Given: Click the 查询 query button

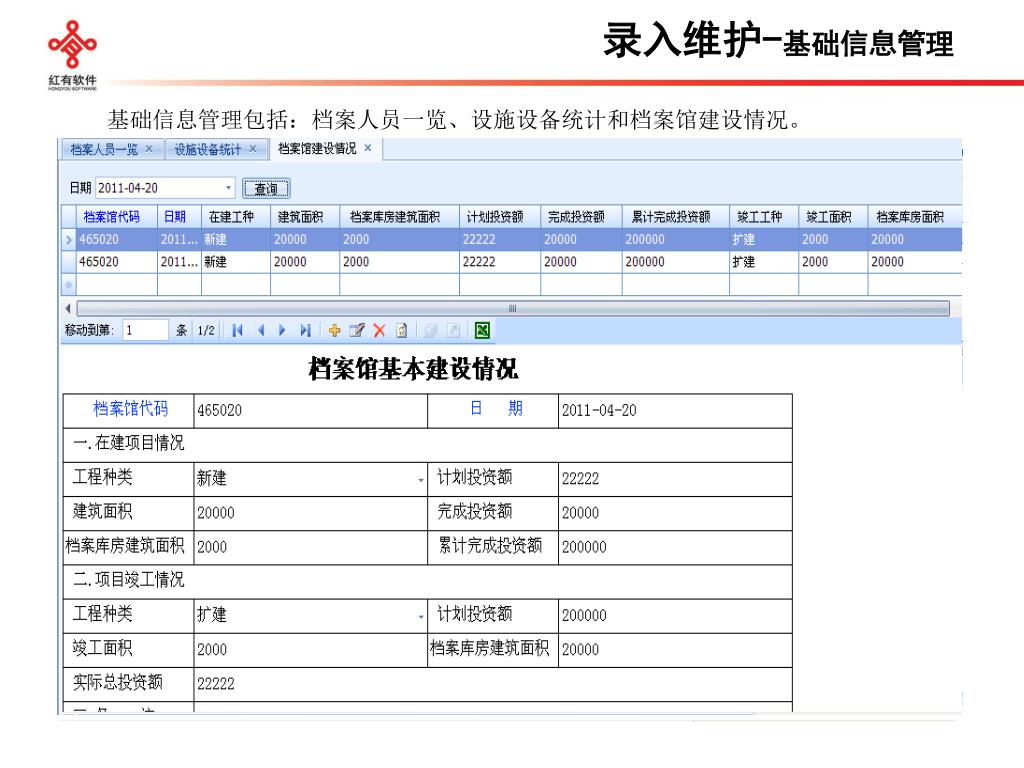Looking at the screenshot, I should click(266, 188).
